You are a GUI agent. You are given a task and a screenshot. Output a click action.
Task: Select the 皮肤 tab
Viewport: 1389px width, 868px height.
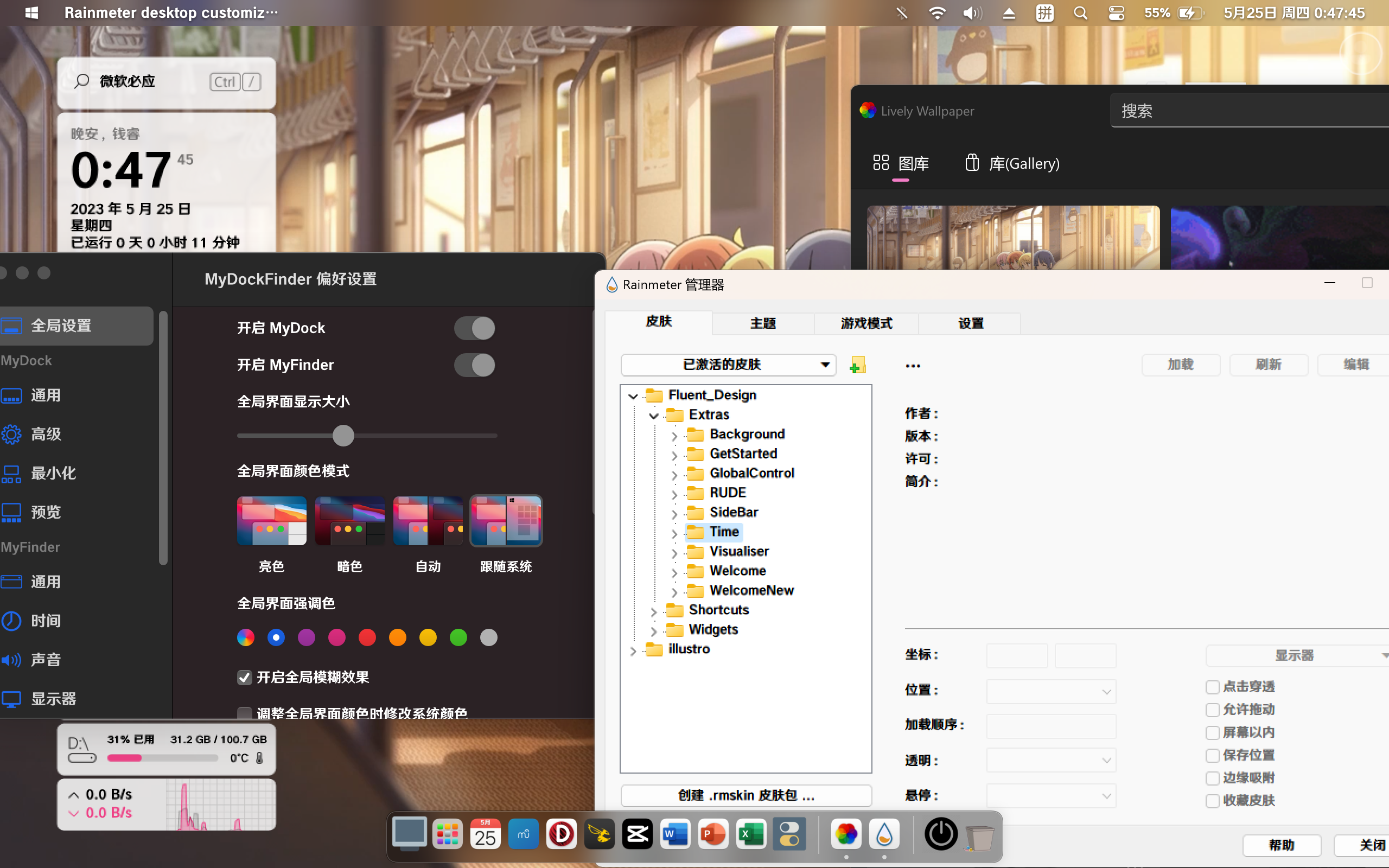click(659, 322)
